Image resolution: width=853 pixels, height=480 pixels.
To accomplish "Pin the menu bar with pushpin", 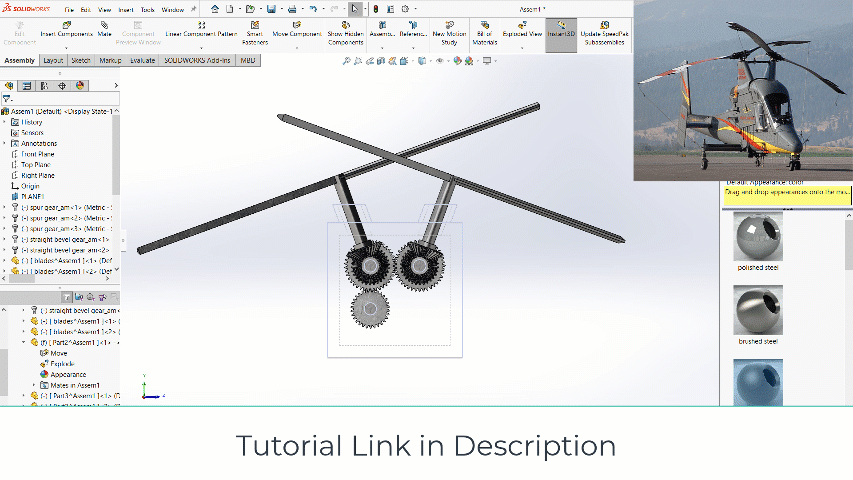I will 193,9.
